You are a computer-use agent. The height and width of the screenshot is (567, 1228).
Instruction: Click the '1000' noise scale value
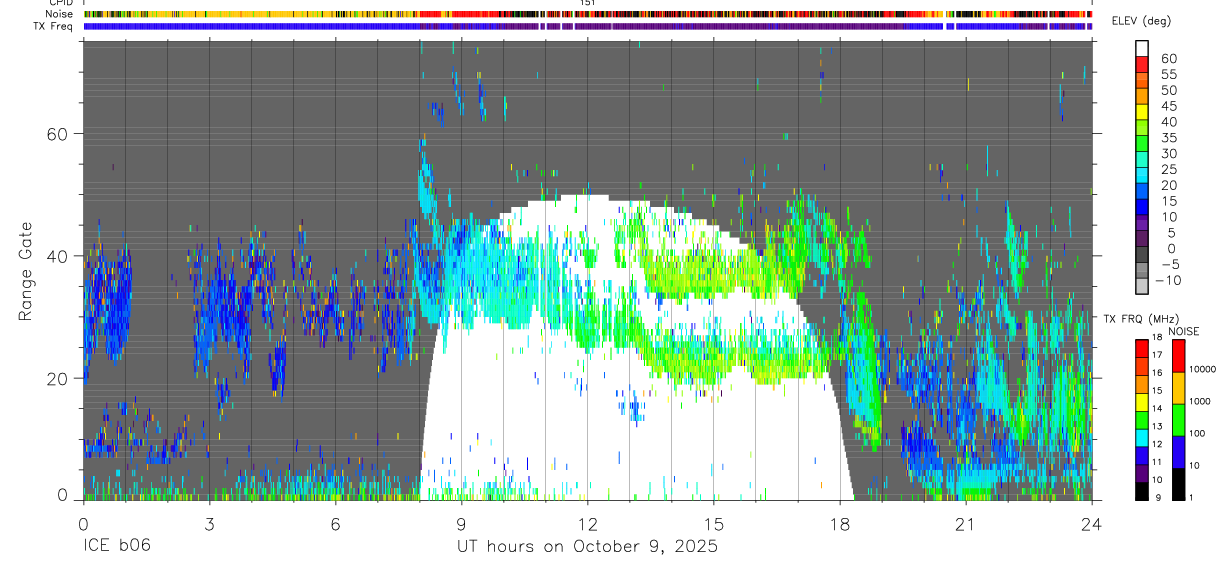tap(1201, 402)
